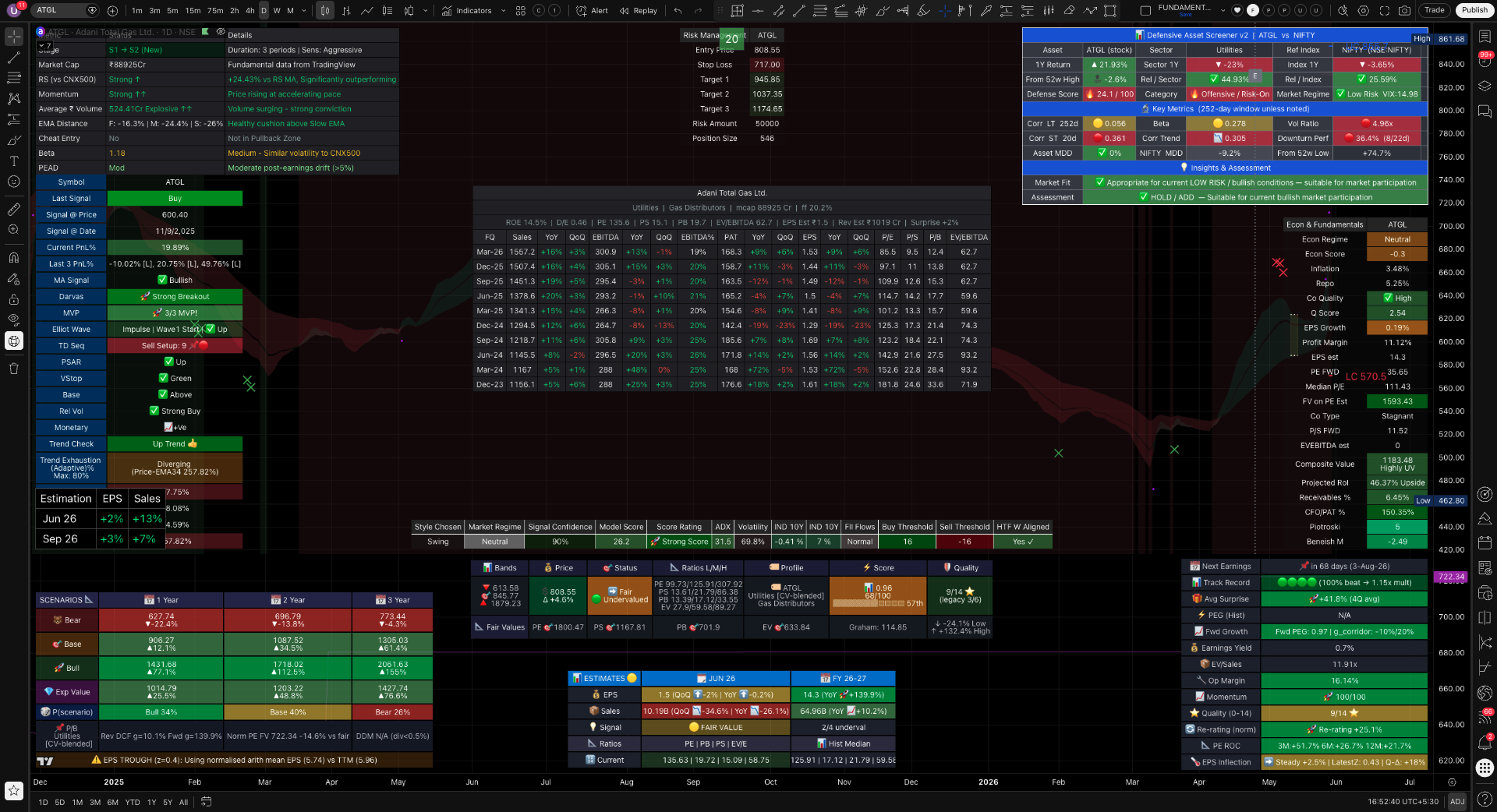1497x812 pixels.
Task: Select the Candles chart style icon
Action: pyautogui.click(x=325, y=11)
